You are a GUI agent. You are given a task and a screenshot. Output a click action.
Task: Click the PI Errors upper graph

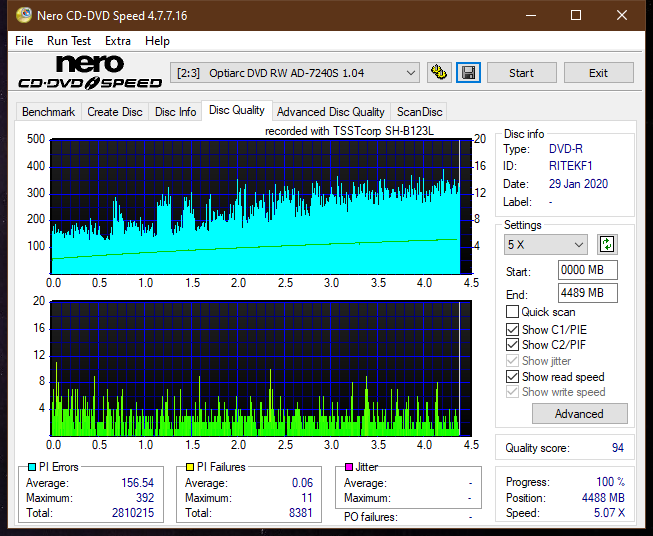[x=261, y=207]
